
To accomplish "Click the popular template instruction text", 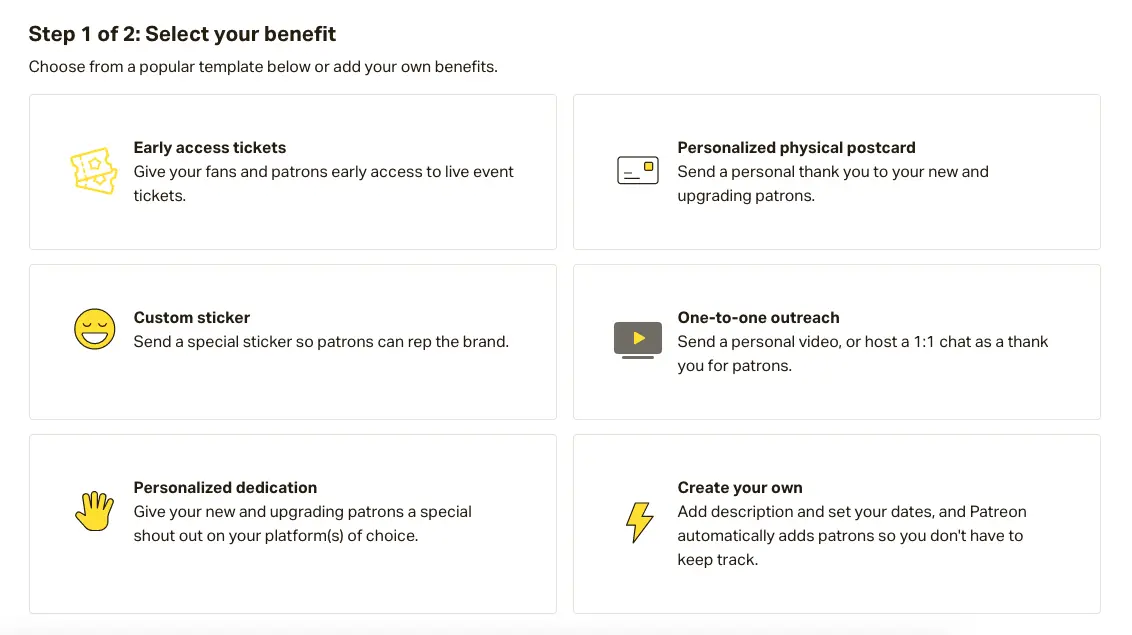I will tap(263, 67).
